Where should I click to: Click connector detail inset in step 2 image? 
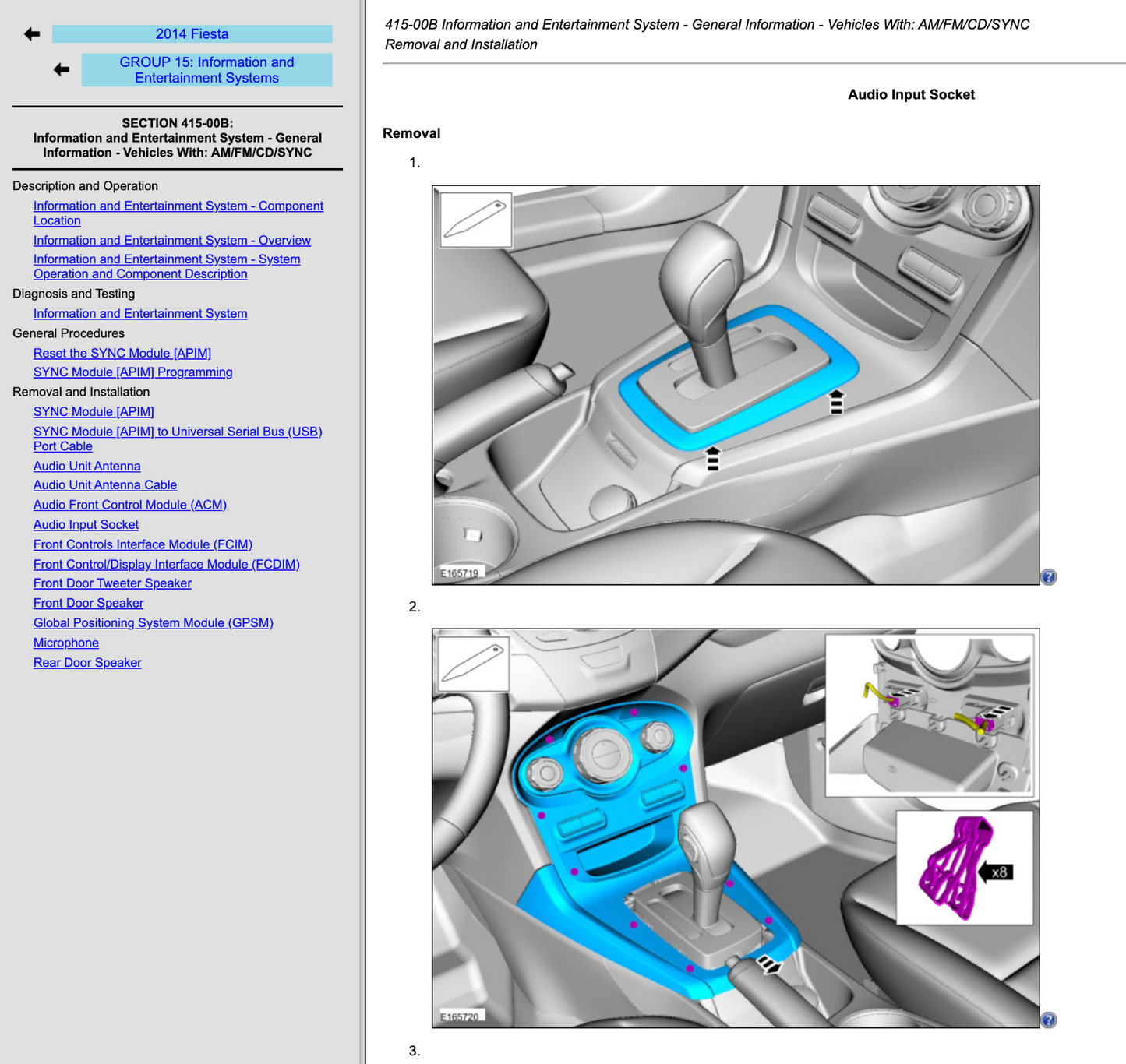929,716
